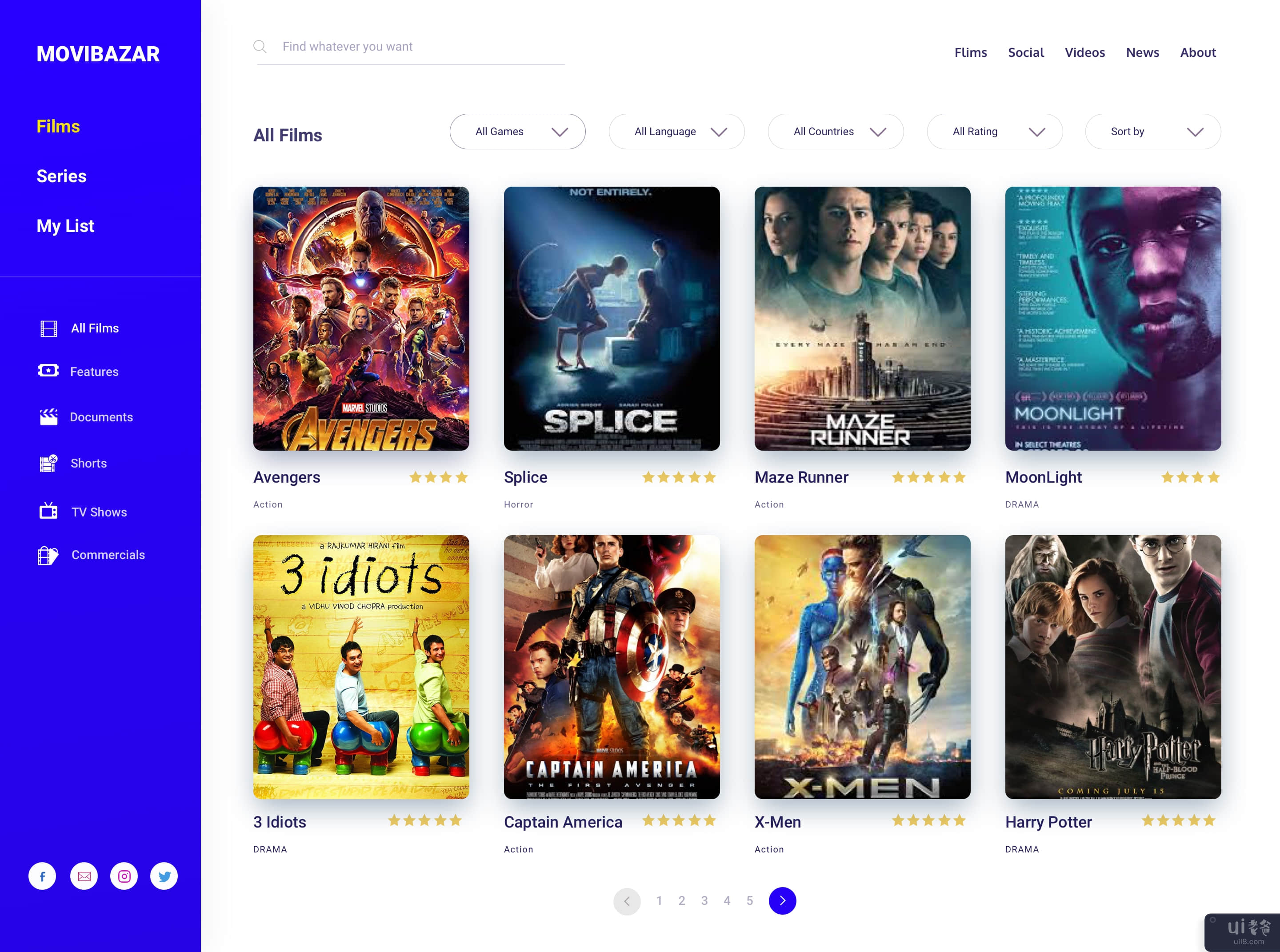Open the Instagram social icon
1280x952 pixels.
coord(124,876)
